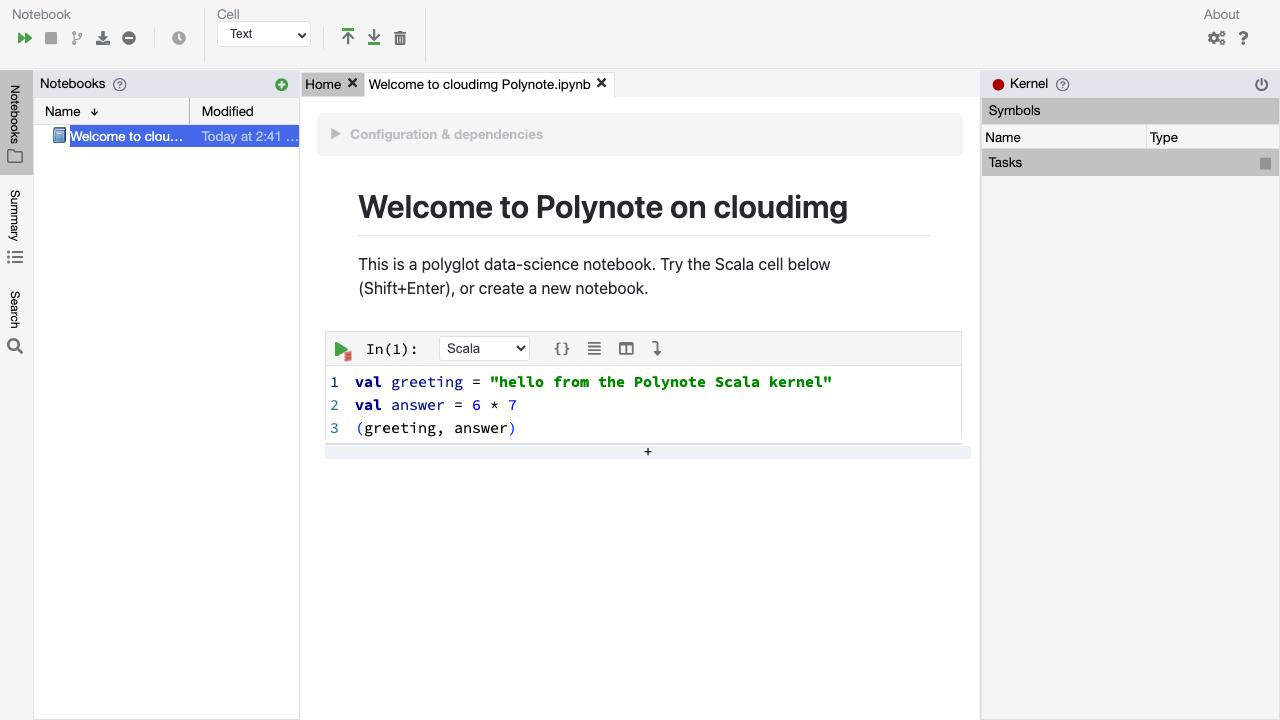Delete the cell with the trash icon
This screenshot has width=1280, height=720.
(x=400, y=38)
